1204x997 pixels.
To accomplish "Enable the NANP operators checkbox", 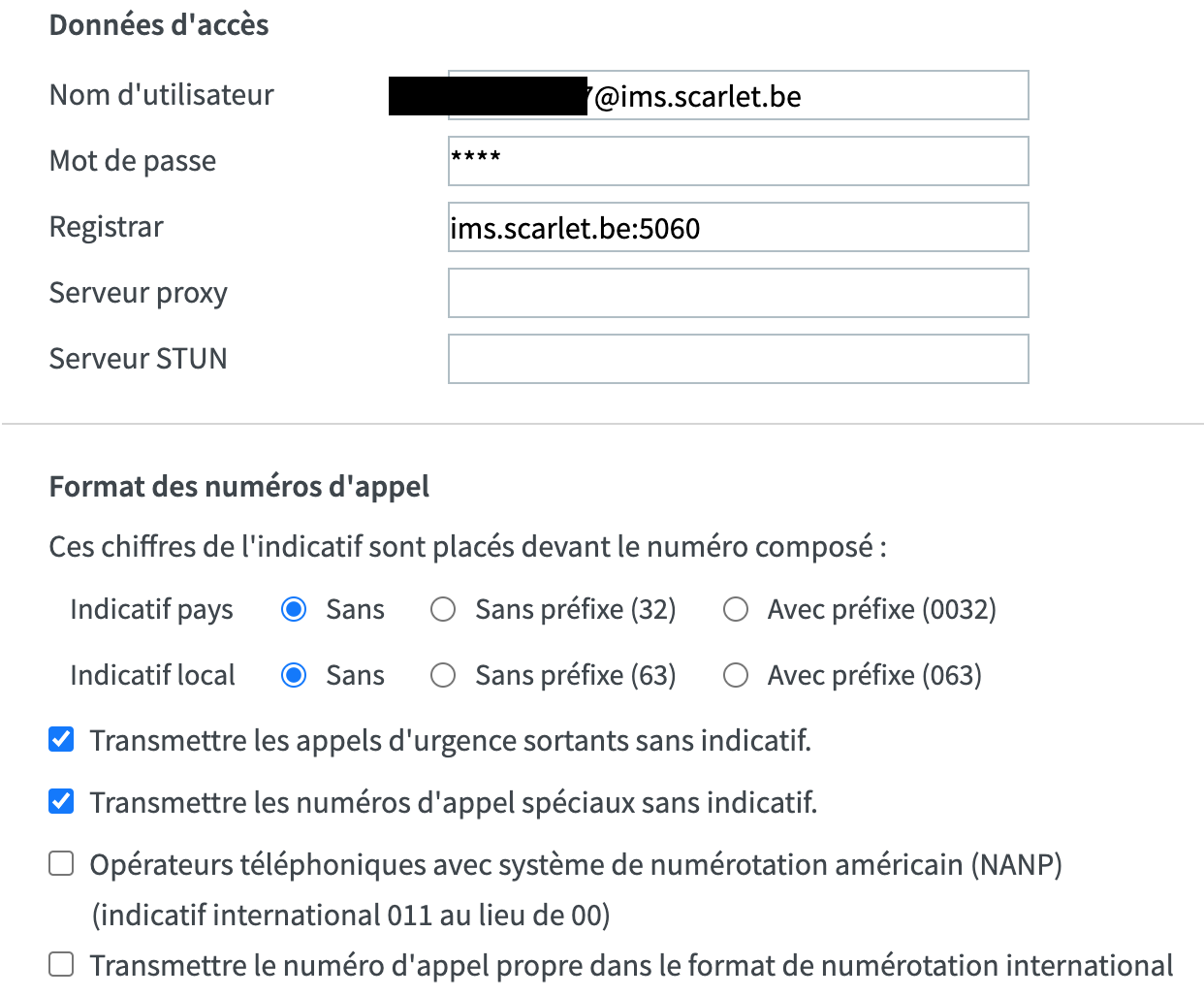I will click(61, 863).
